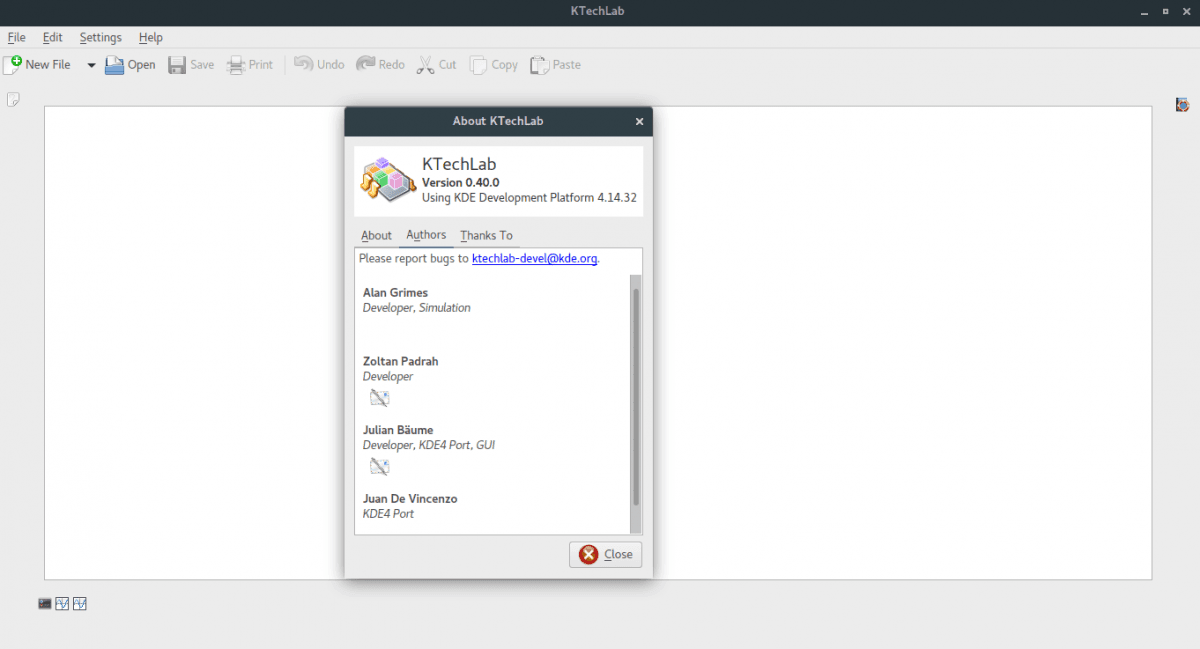Screen dimensions: 1200x649
Task: Click the author name Juan De Vincenzo
Action: [x=410, y=498]
